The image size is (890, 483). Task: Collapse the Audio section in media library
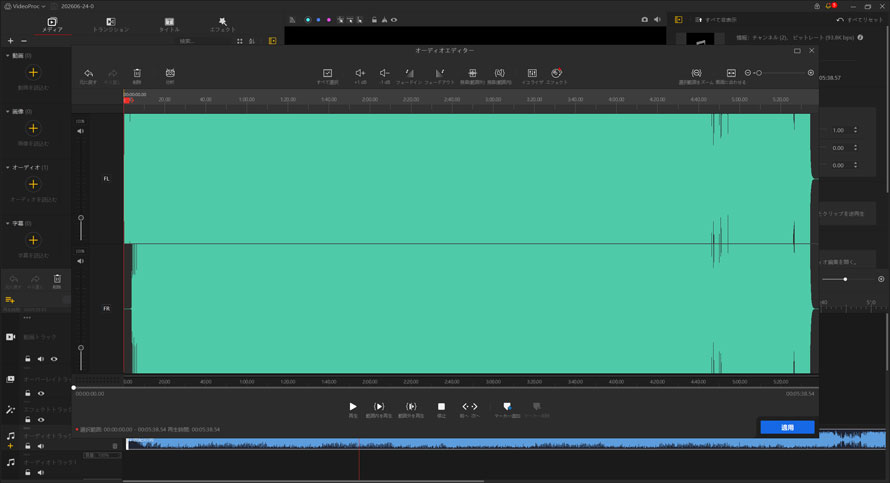[7, 167]
